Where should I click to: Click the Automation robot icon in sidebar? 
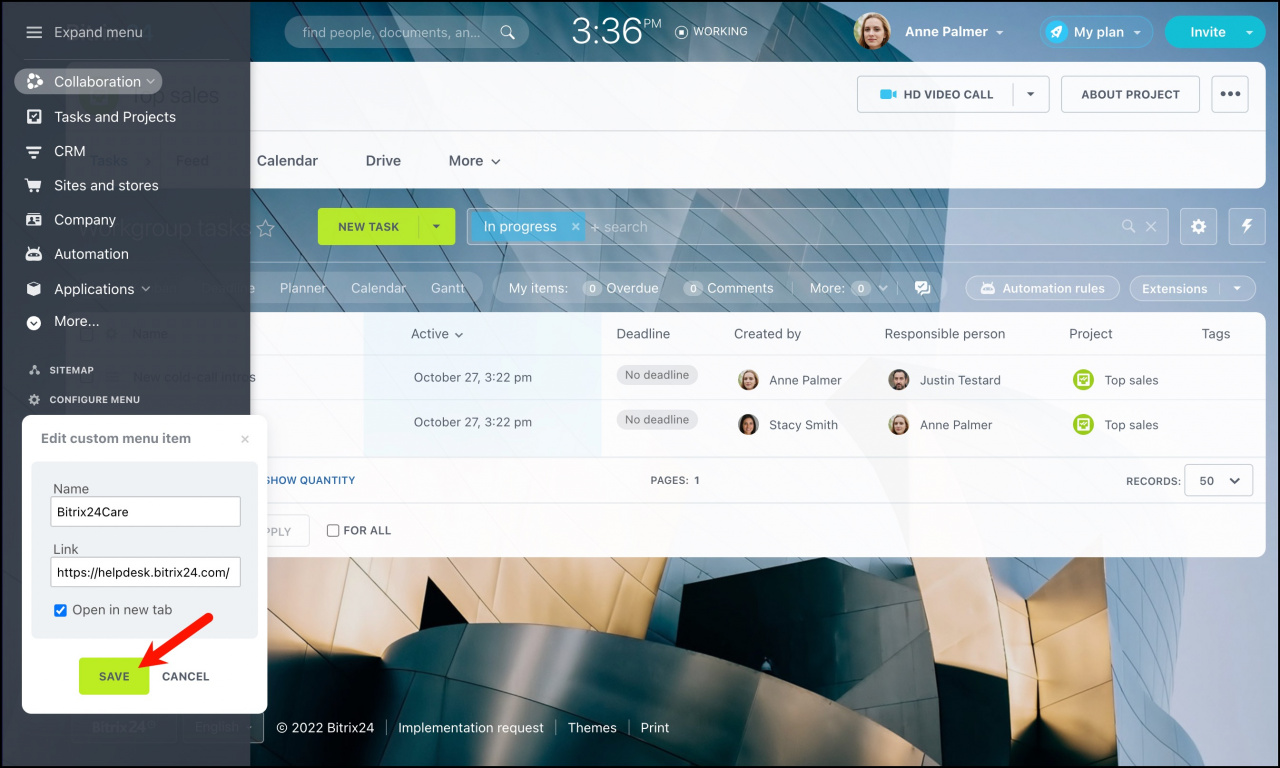coord(34,254)
